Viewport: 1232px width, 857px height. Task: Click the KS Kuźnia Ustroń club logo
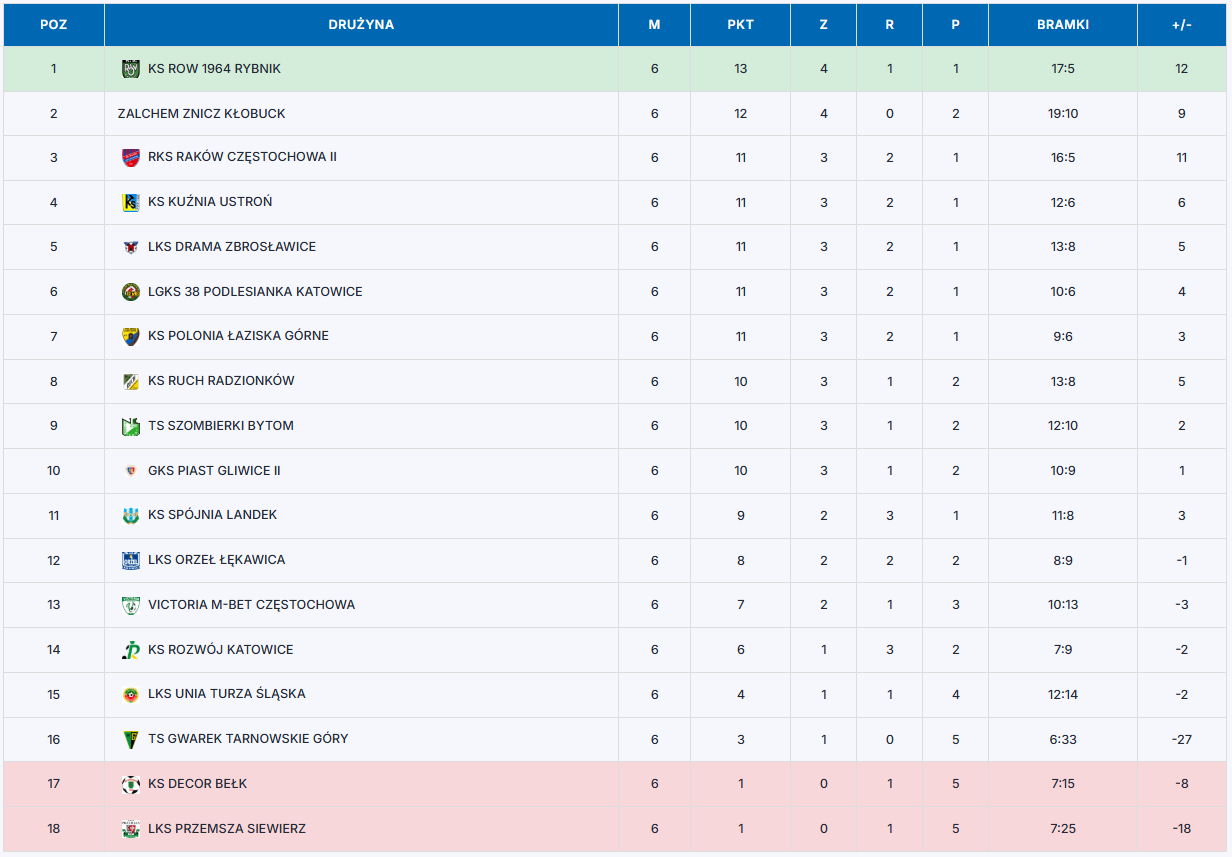130,202
